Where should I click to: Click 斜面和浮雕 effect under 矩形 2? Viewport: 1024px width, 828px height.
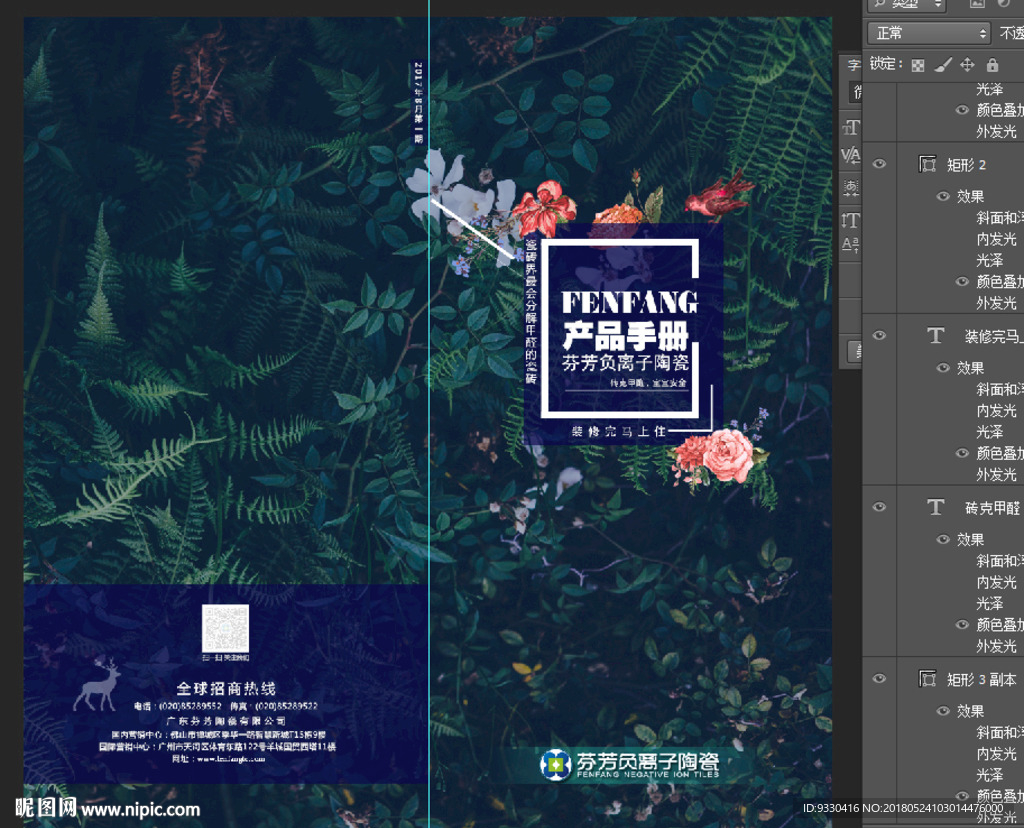point(1000,218)
